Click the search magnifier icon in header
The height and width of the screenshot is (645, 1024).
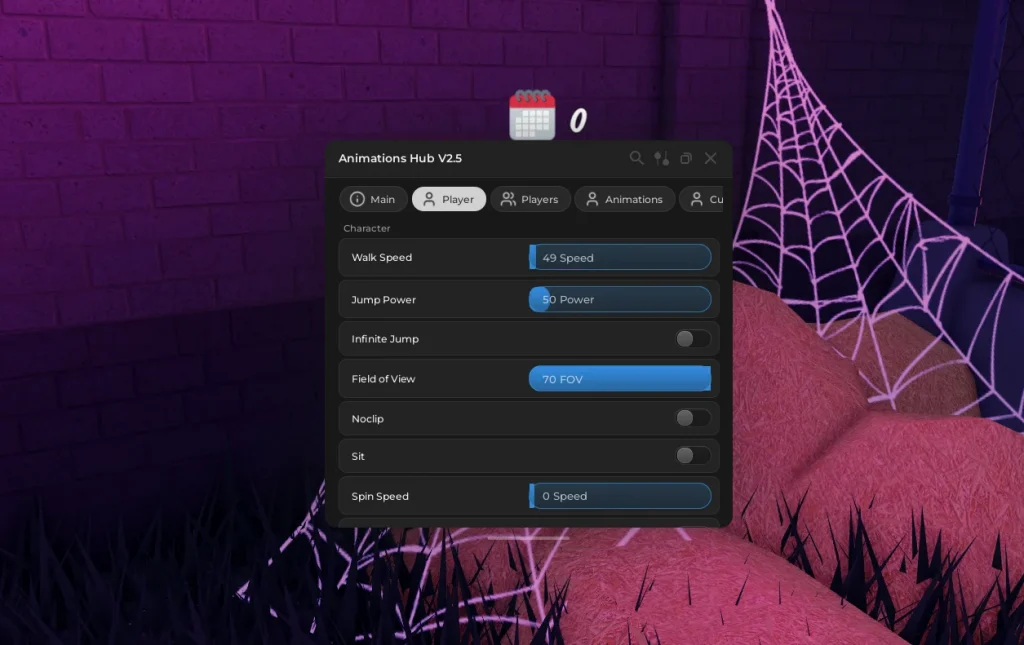[x=636, y=158]
